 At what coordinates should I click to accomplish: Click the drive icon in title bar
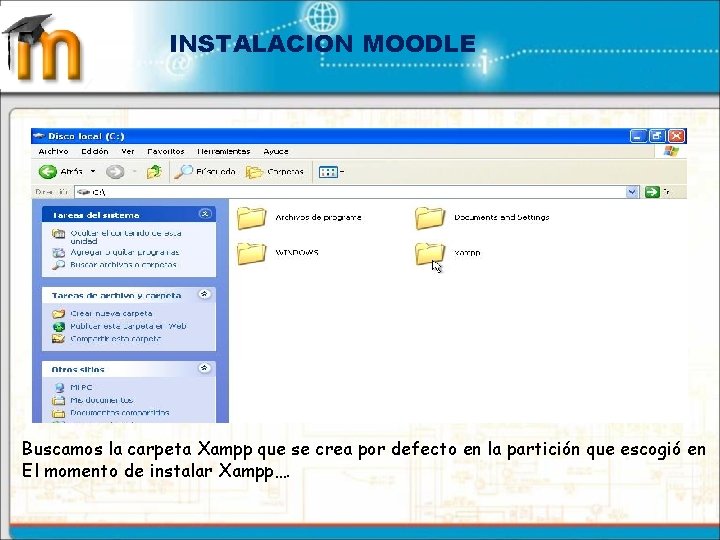pos(39,136)
